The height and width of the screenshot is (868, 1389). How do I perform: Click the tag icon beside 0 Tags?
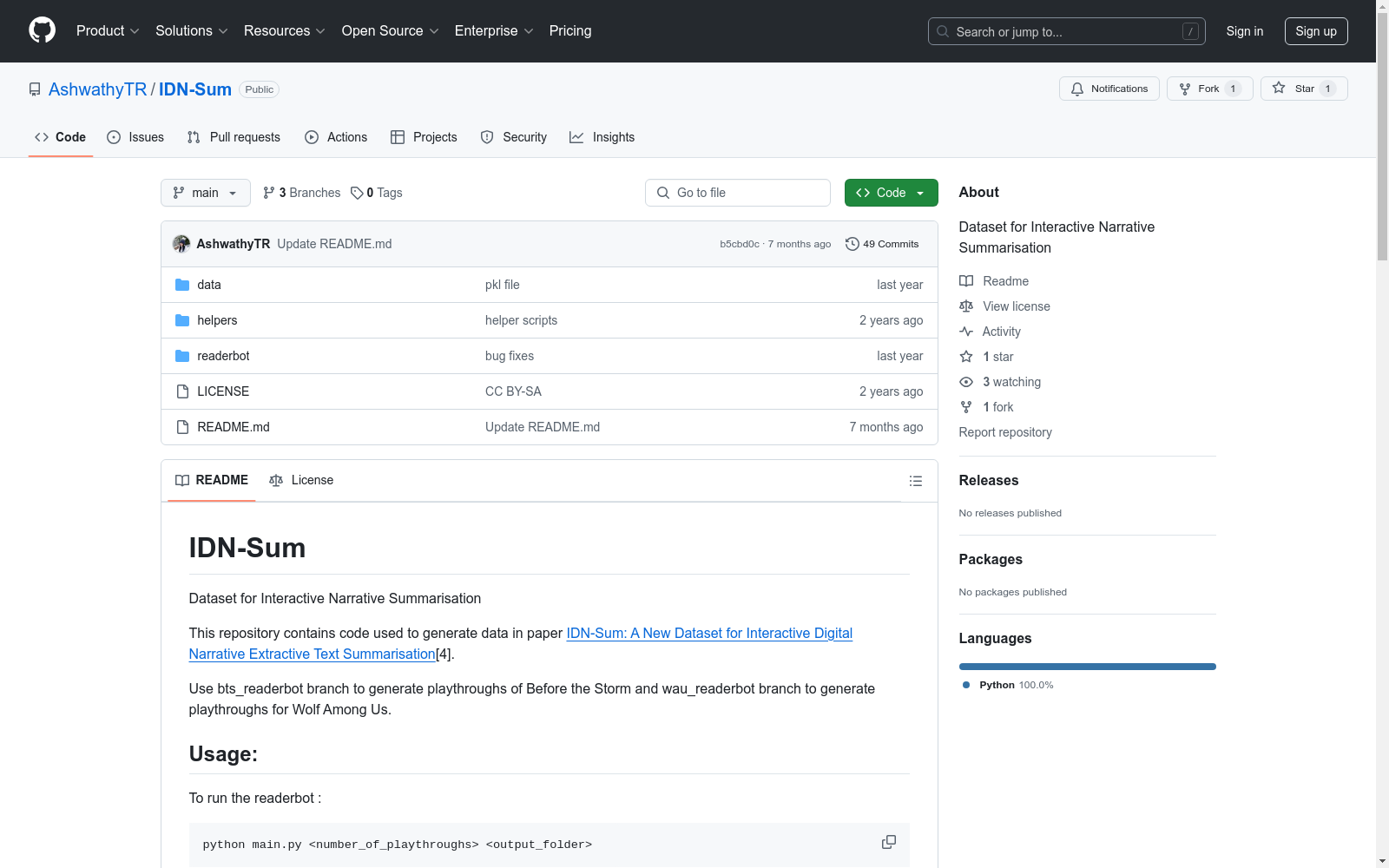click(357, 193)
